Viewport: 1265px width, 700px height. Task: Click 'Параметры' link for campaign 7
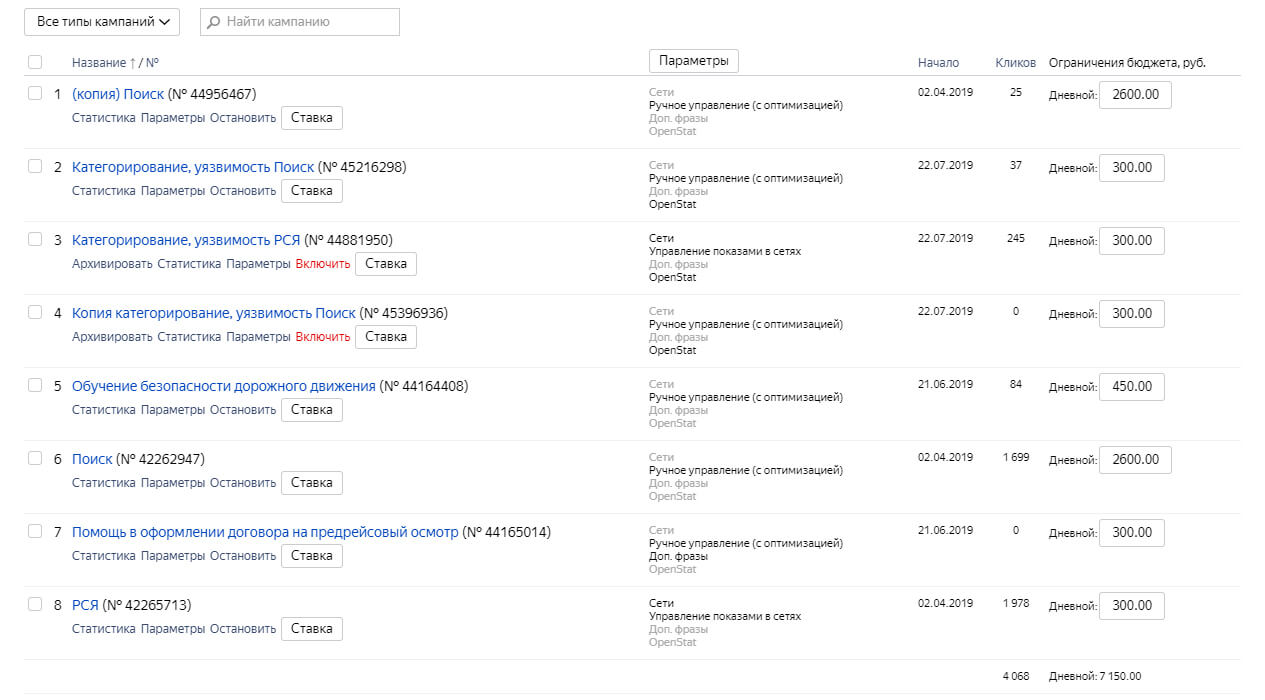click(172, 556)
